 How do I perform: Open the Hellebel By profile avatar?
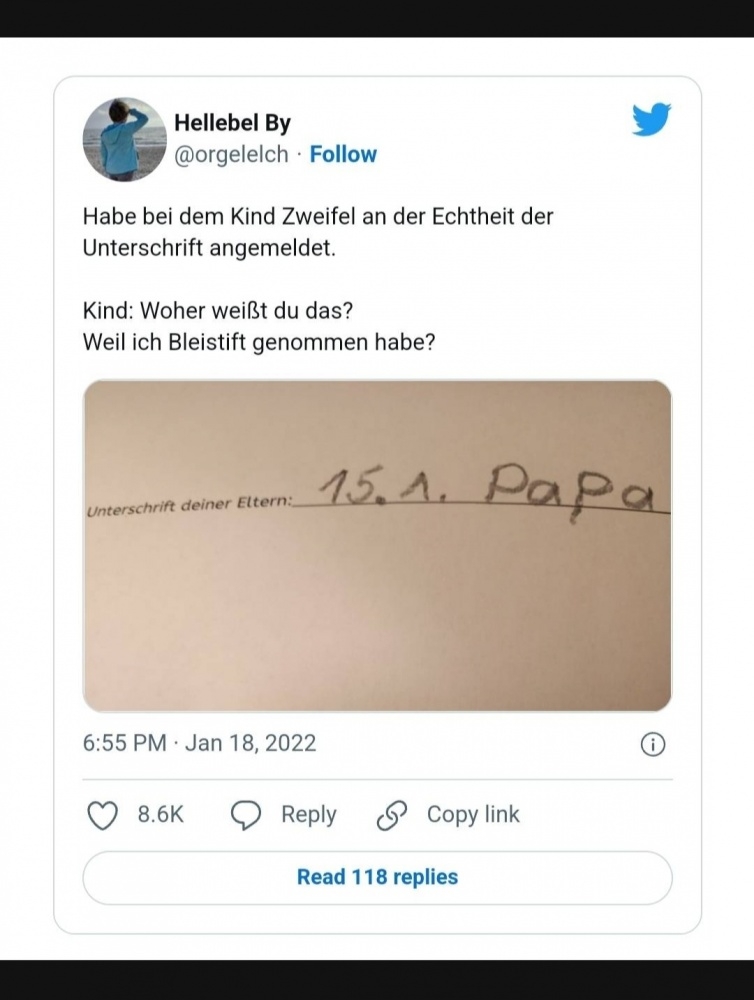pyautogui.click(x=124, y=139)
